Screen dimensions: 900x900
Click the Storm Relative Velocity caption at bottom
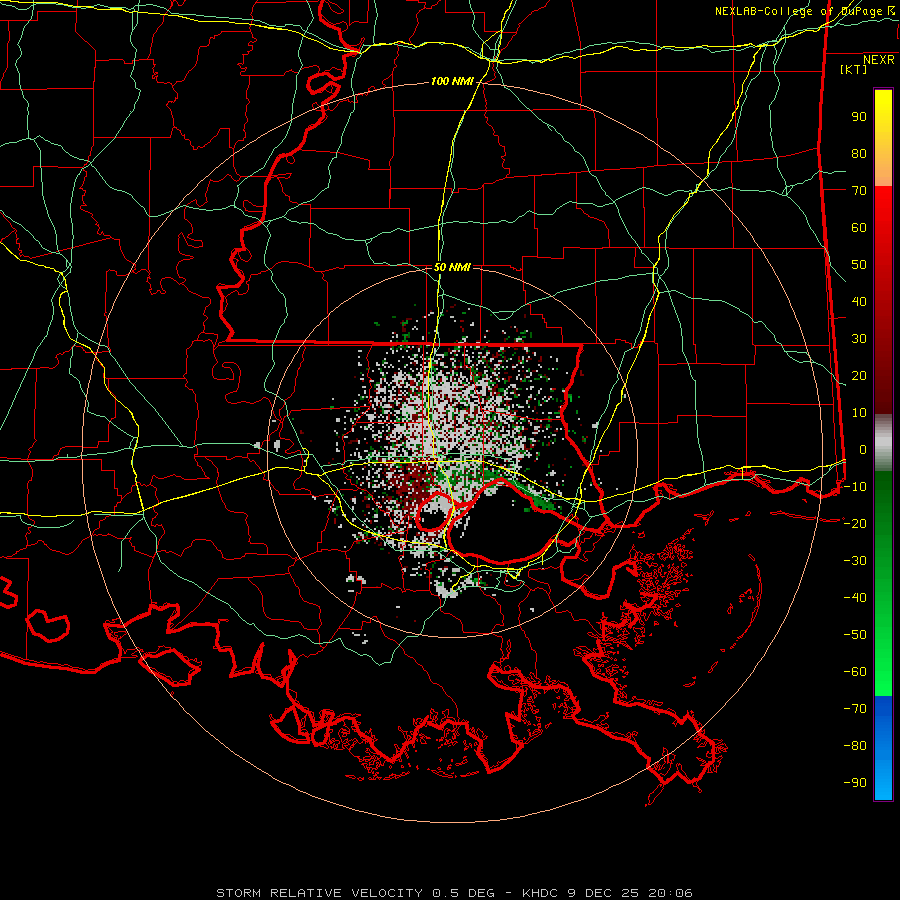[454, 893]
